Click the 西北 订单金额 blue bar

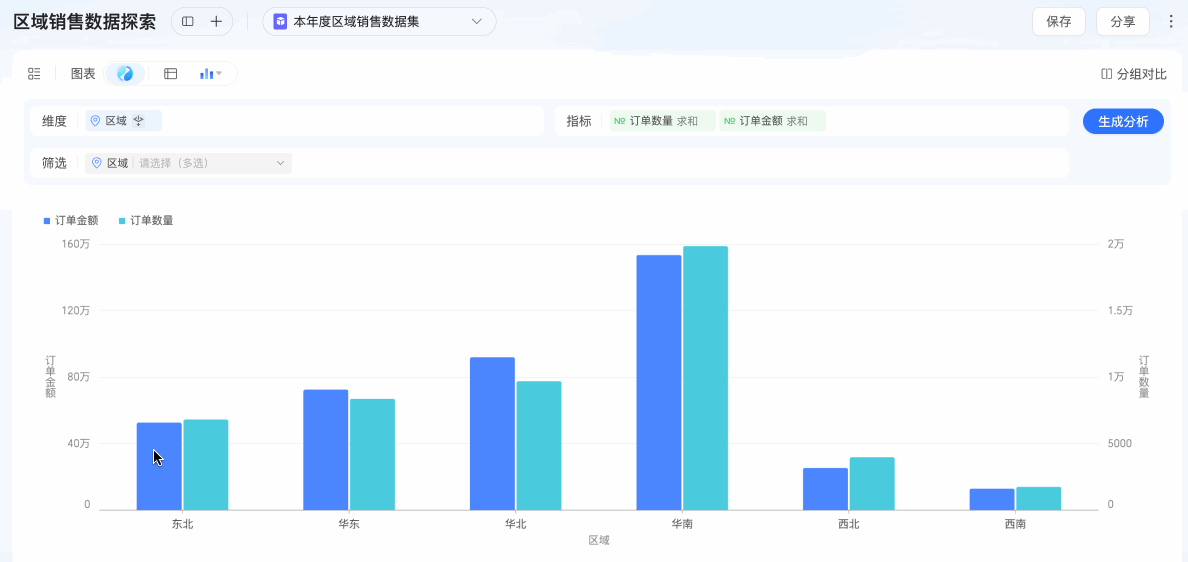pyautogui.click(x=826, y=489)
